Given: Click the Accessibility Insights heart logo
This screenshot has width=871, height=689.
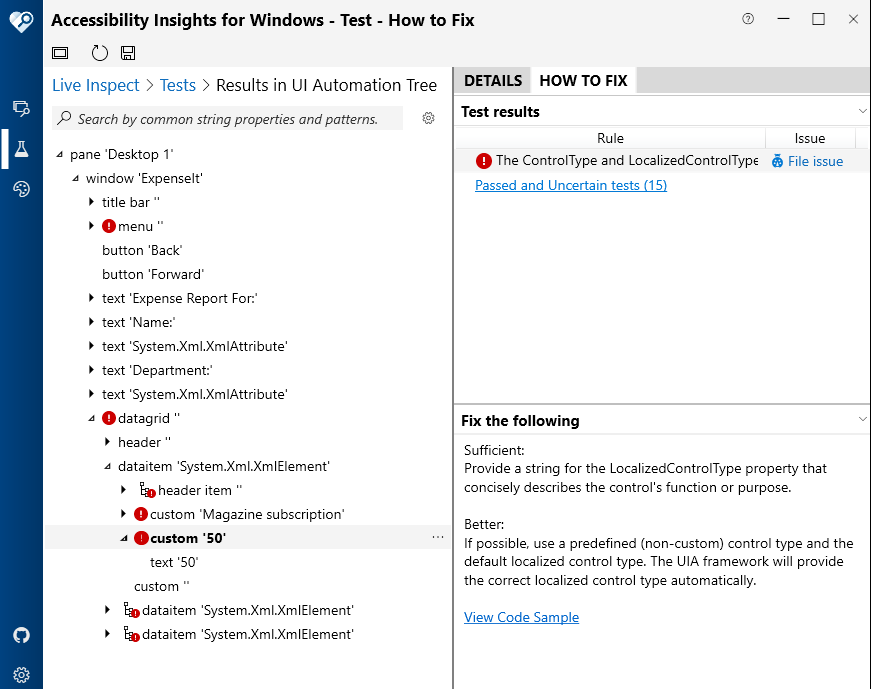Looking at the screenshot, I should tap(21, 21).
